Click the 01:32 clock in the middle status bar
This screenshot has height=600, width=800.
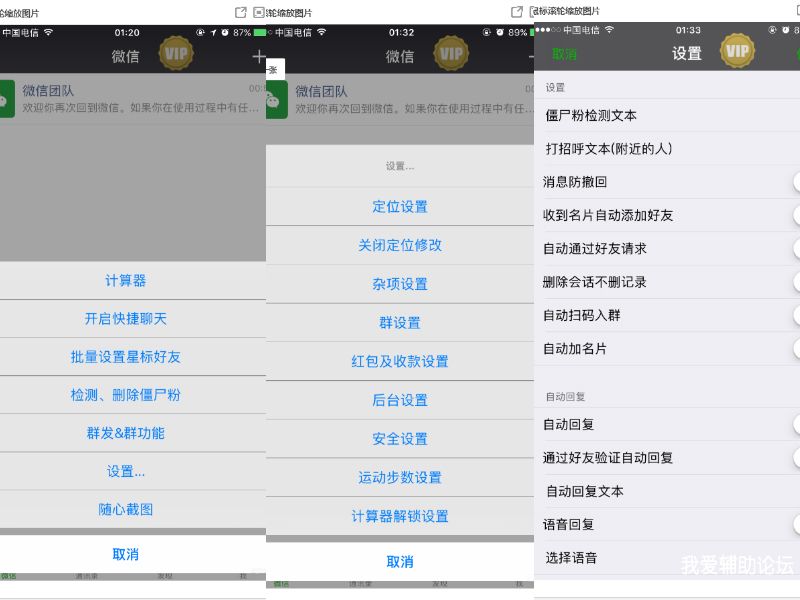[x=402, y=33]
